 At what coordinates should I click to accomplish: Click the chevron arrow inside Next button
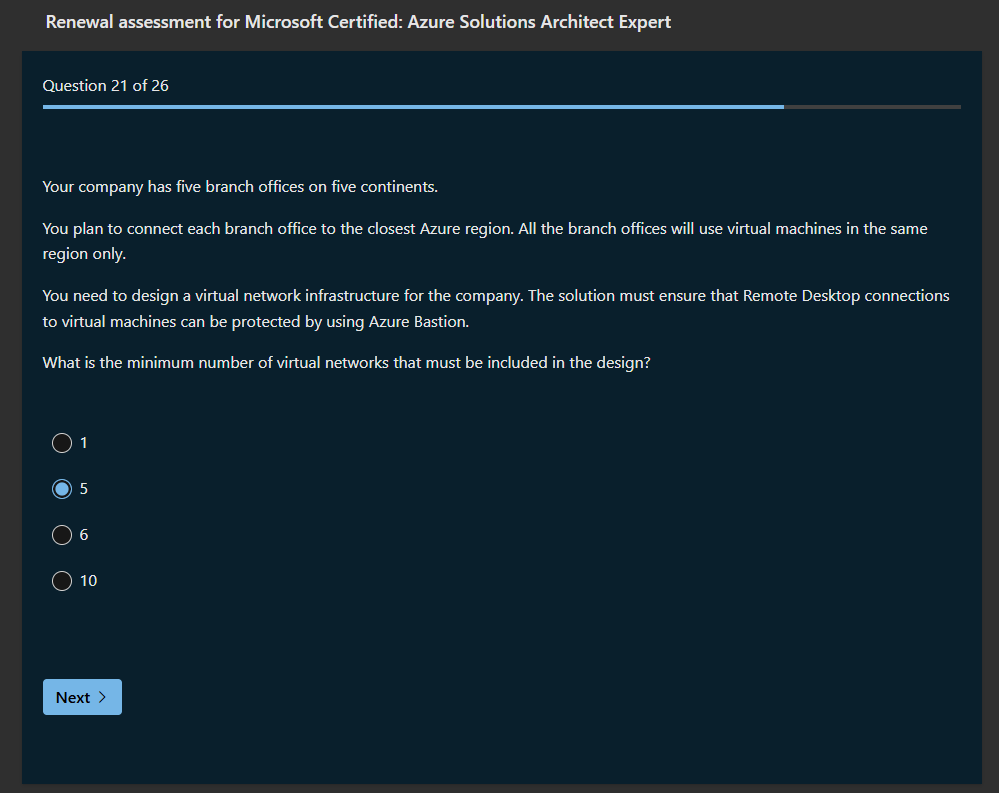[x=103, y=698]
